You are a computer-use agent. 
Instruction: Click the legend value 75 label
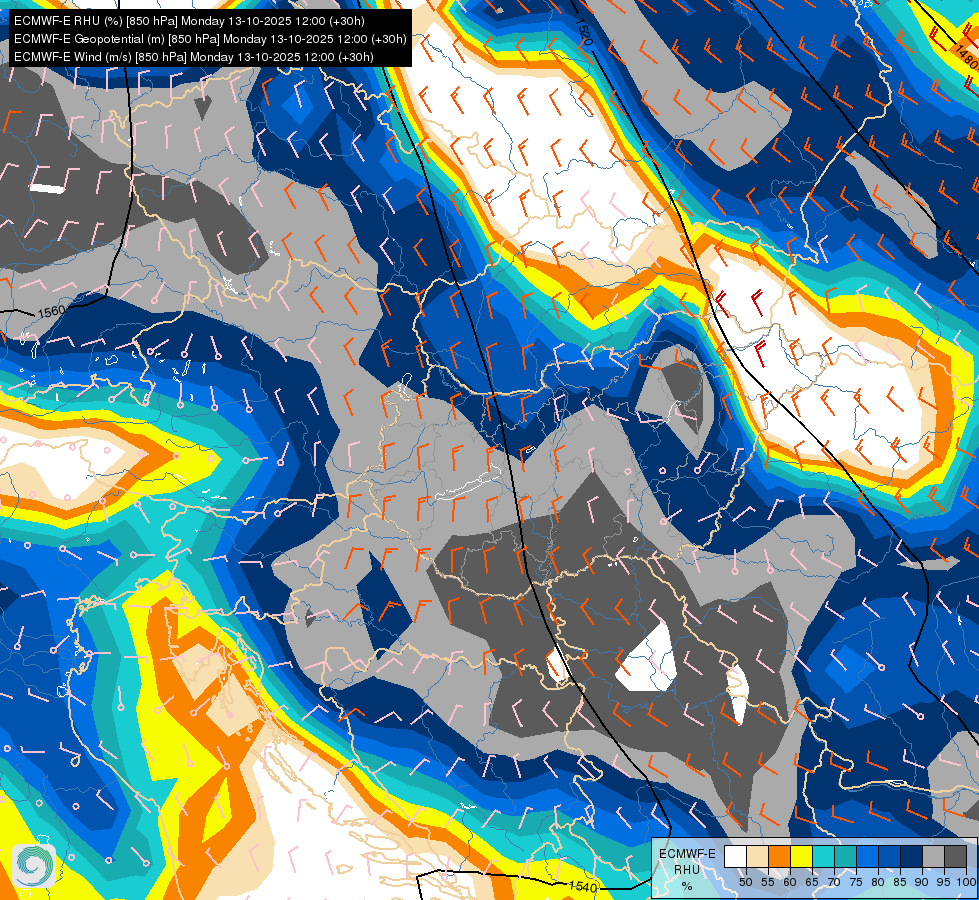pos(856,882)
